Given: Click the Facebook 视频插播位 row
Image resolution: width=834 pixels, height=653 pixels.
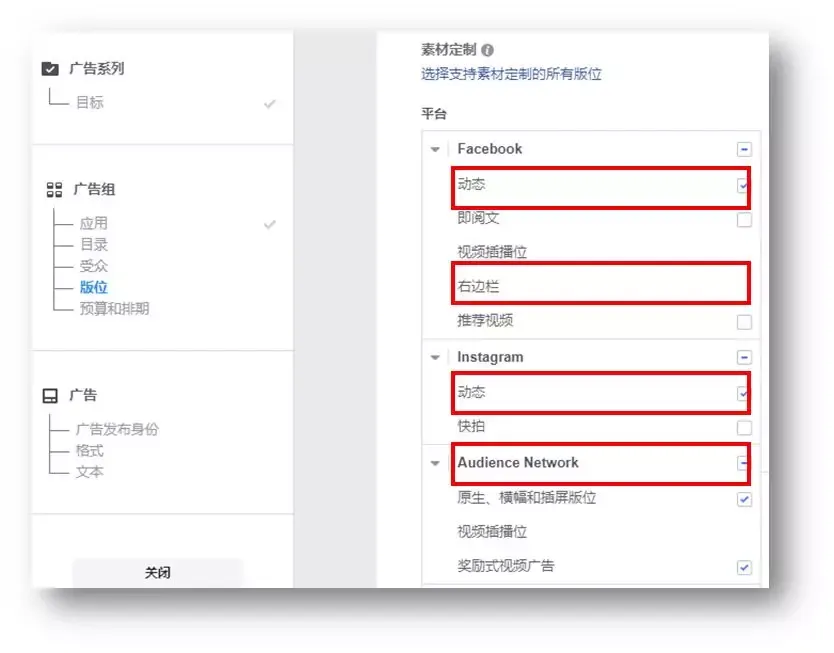Looking at the screenshot, I should (x=603, y=252).
